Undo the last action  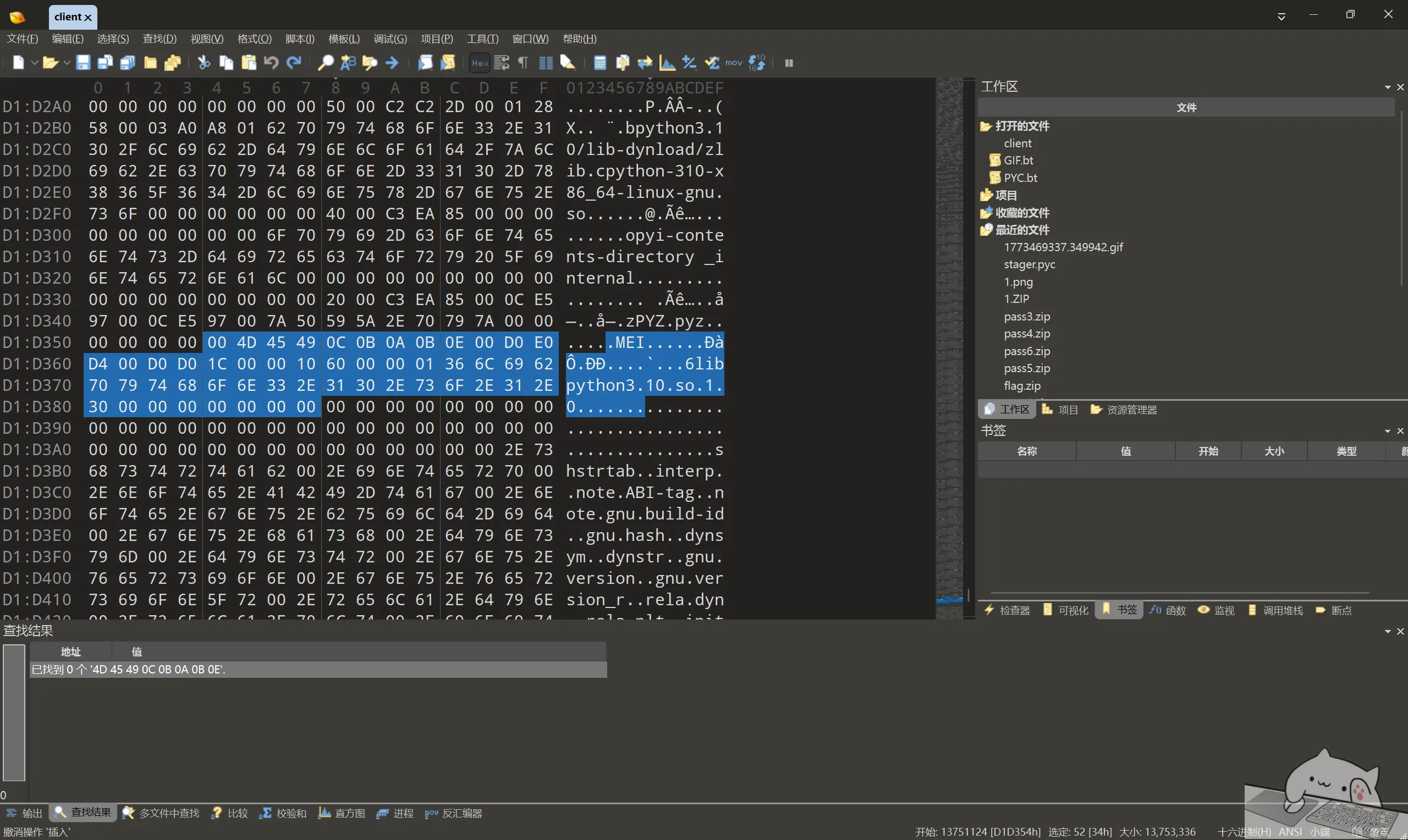point(271,63)
